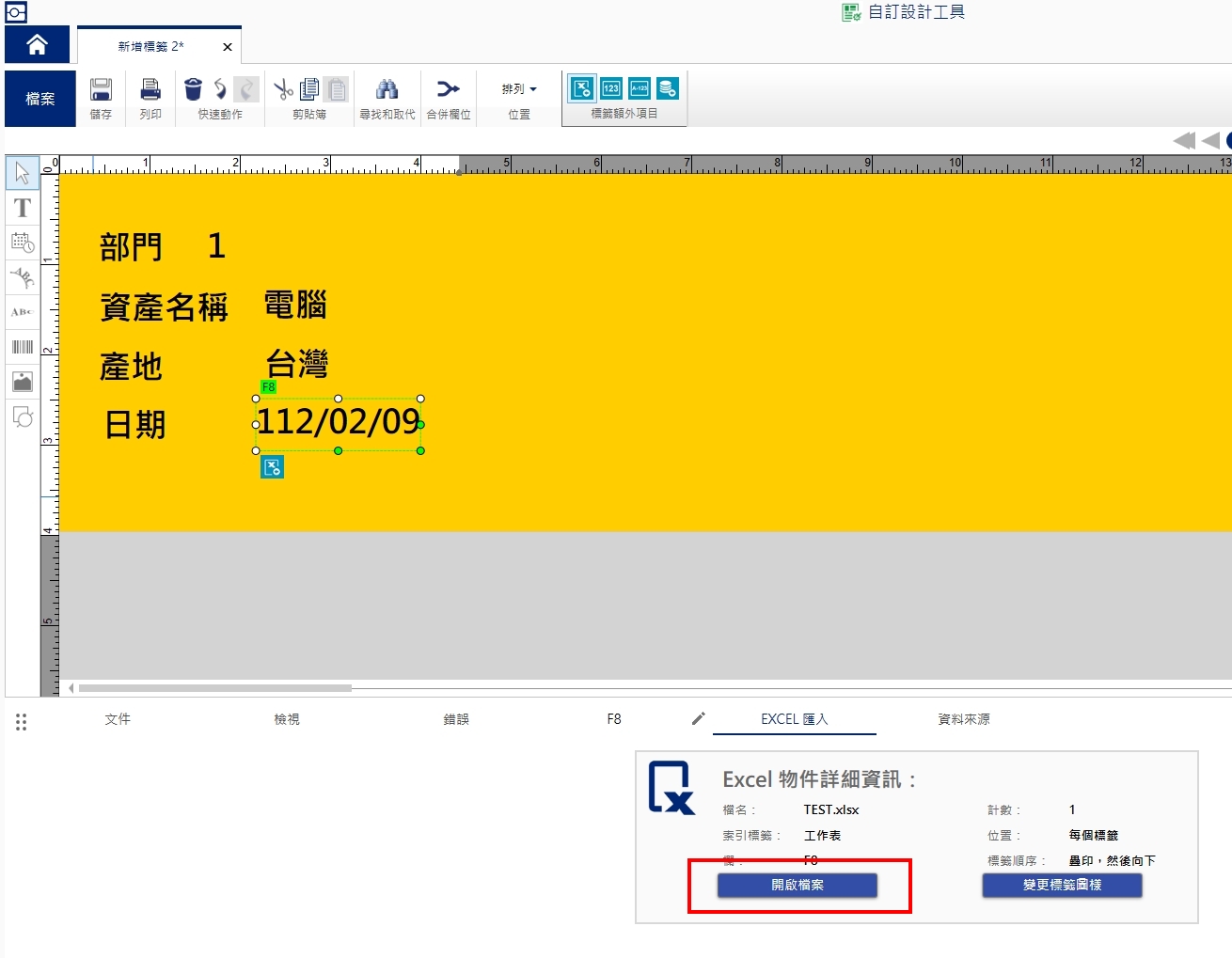Click the horizontal scrollbar thumb

pyautogui.click(x=214, y=688)
